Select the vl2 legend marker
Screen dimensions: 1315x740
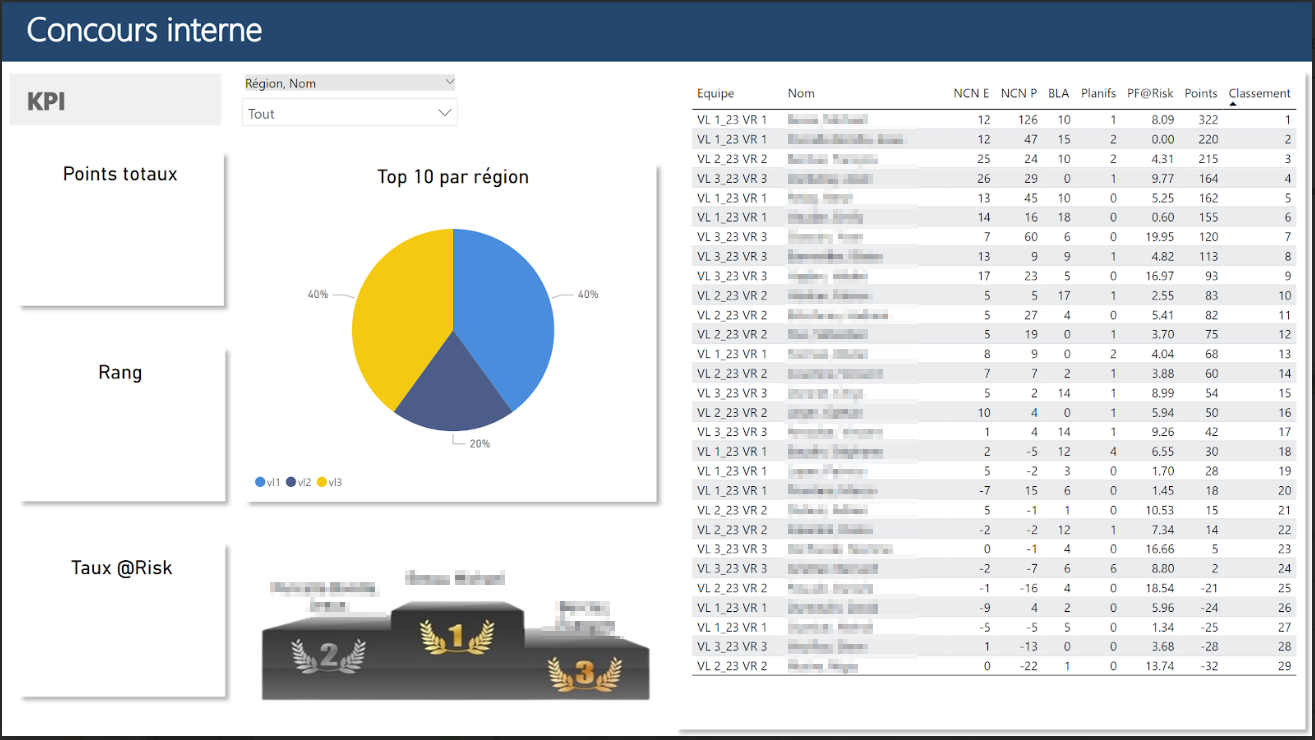(291, 483)
